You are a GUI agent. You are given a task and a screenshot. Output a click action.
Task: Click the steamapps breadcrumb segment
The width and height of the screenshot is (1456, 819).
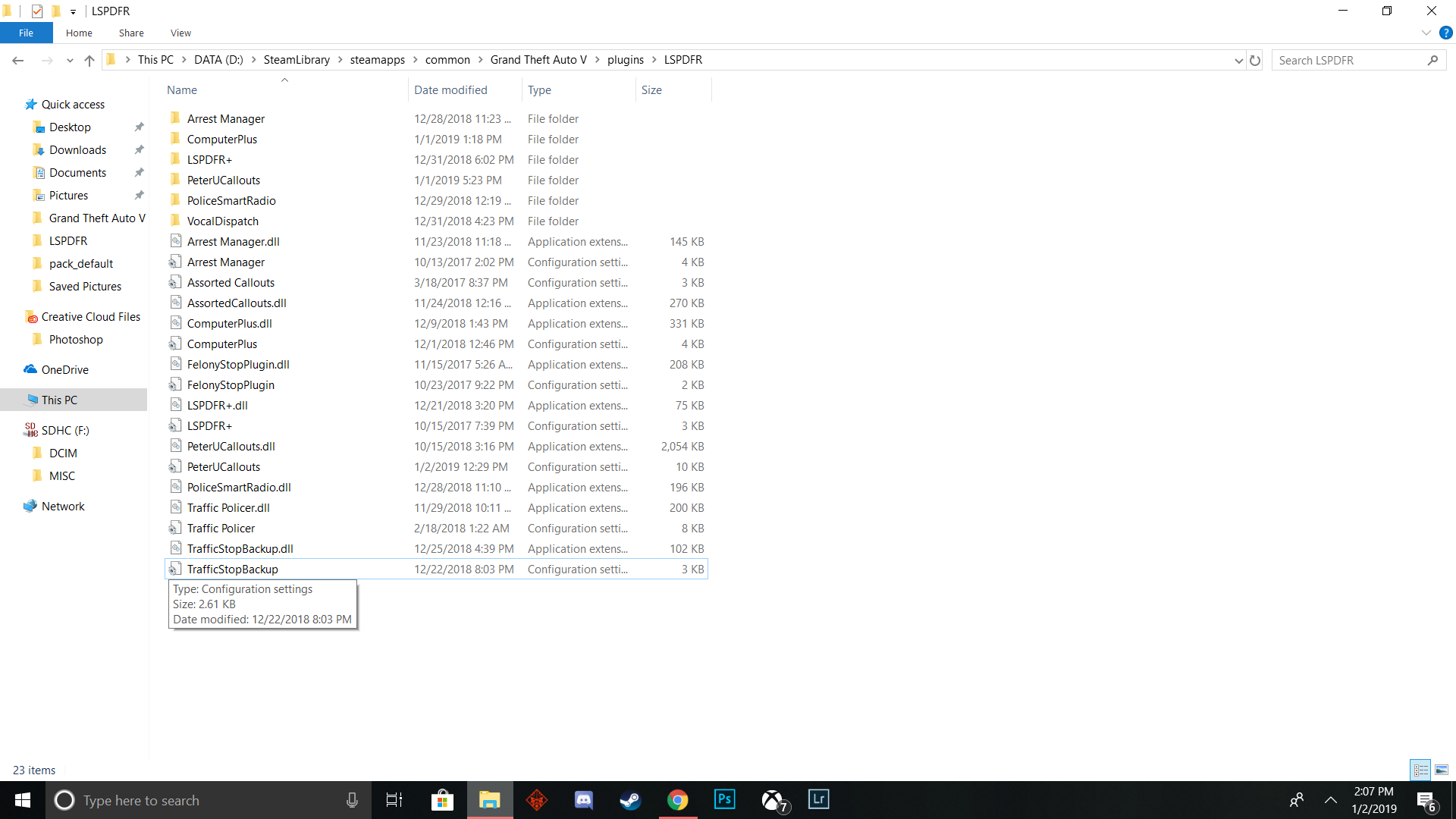coord(377,60)
